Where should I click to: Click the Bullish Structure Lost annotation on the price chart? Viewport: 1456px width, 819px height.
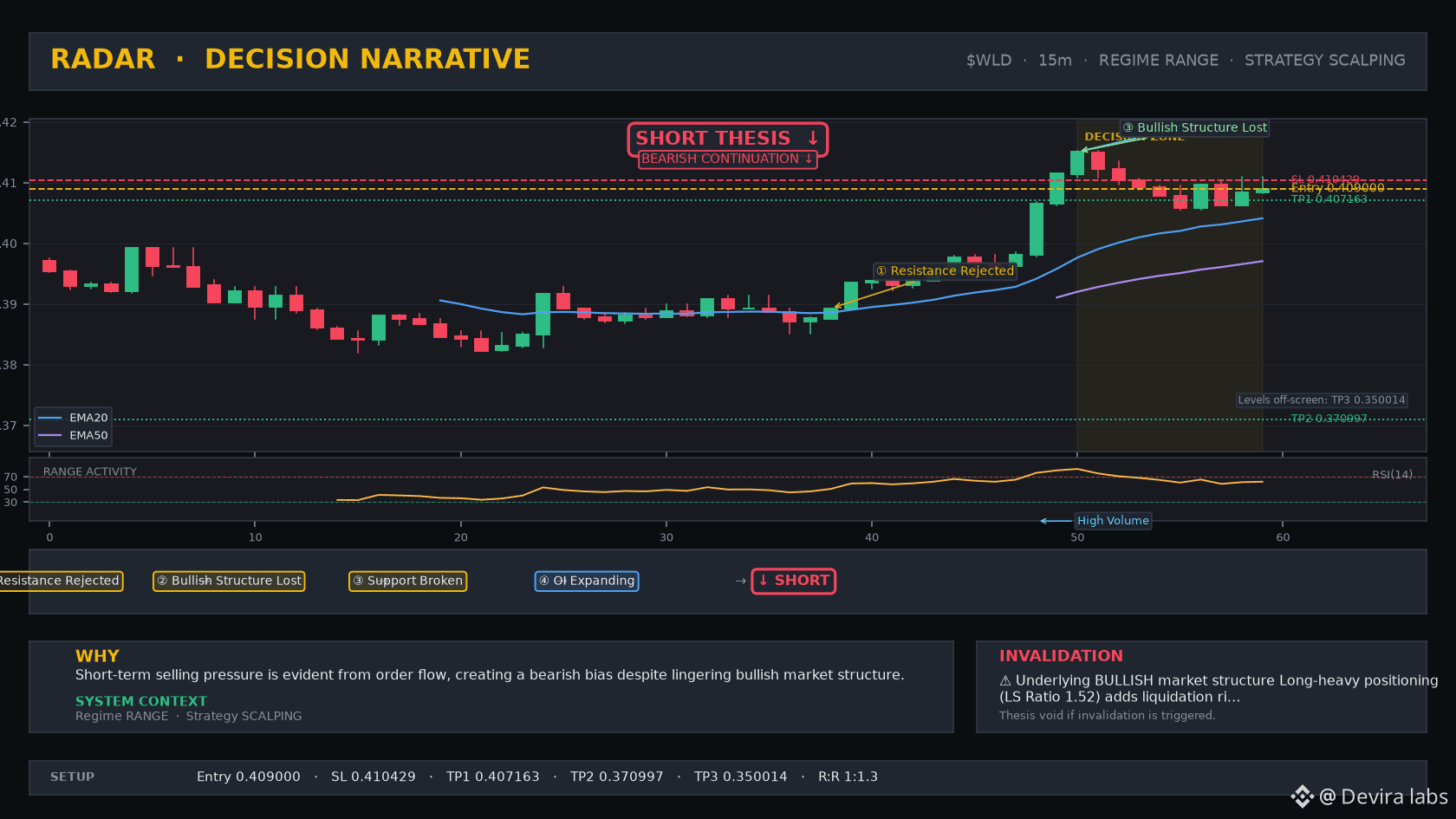(x=1195, y=127)
